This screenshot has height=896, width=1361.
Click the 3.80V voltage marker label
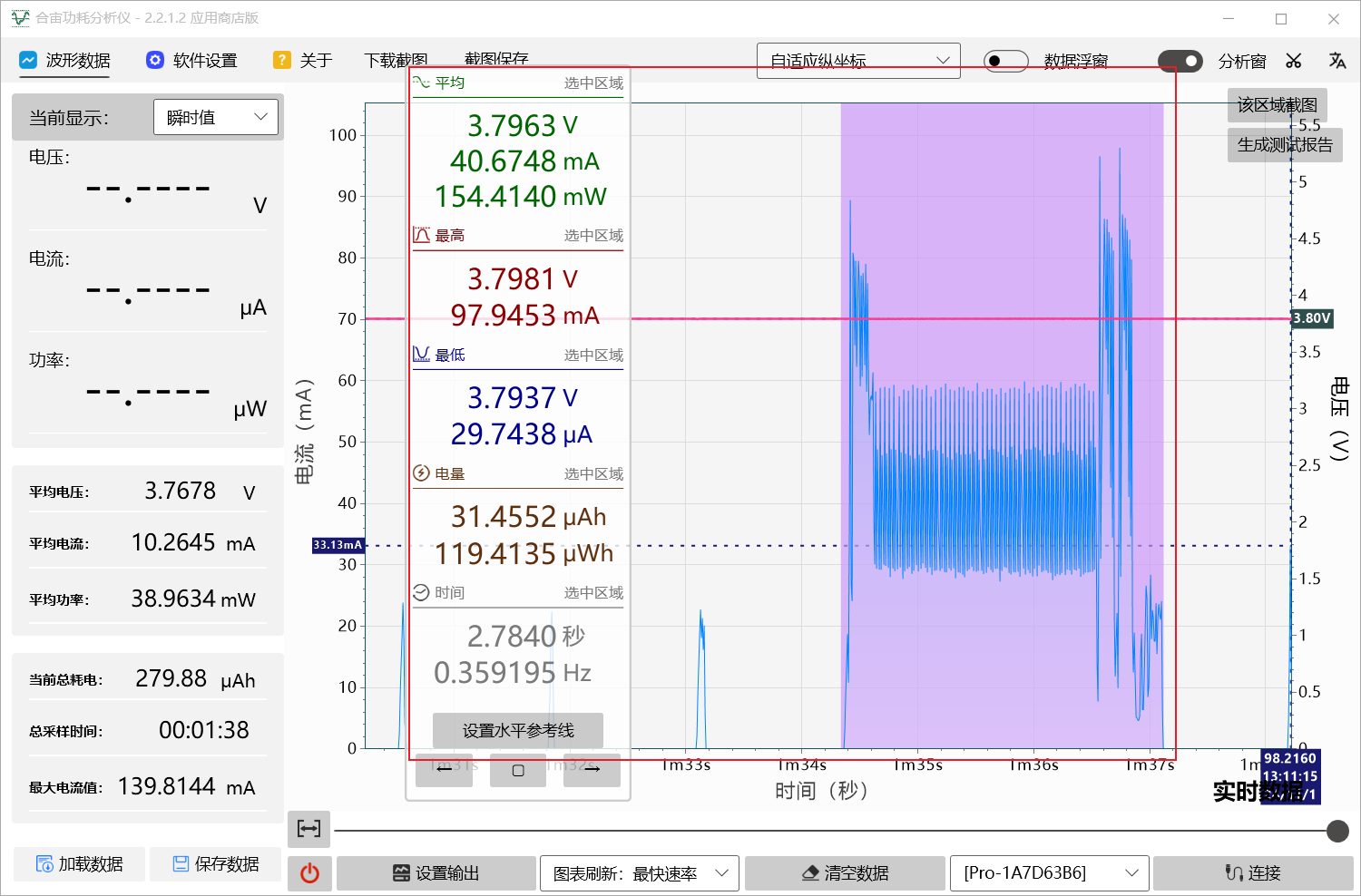tap(1312, 318)
